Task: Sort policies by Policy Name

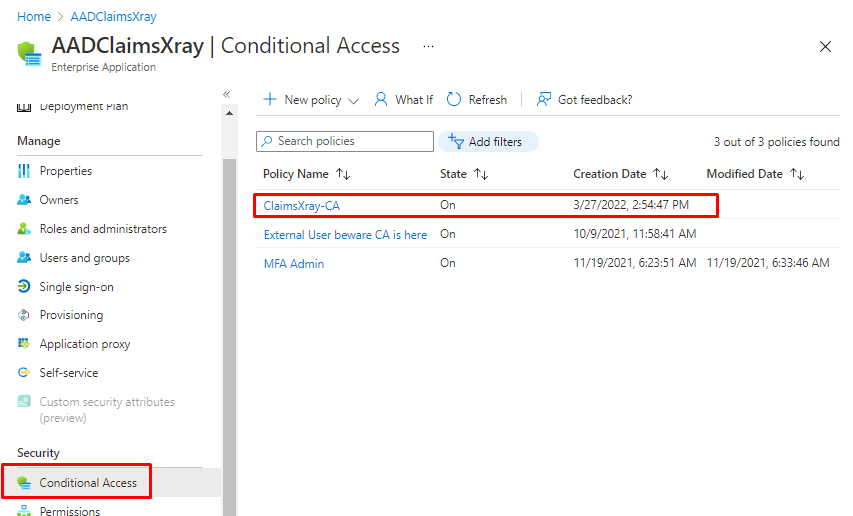Action: [x=343, y=174]
